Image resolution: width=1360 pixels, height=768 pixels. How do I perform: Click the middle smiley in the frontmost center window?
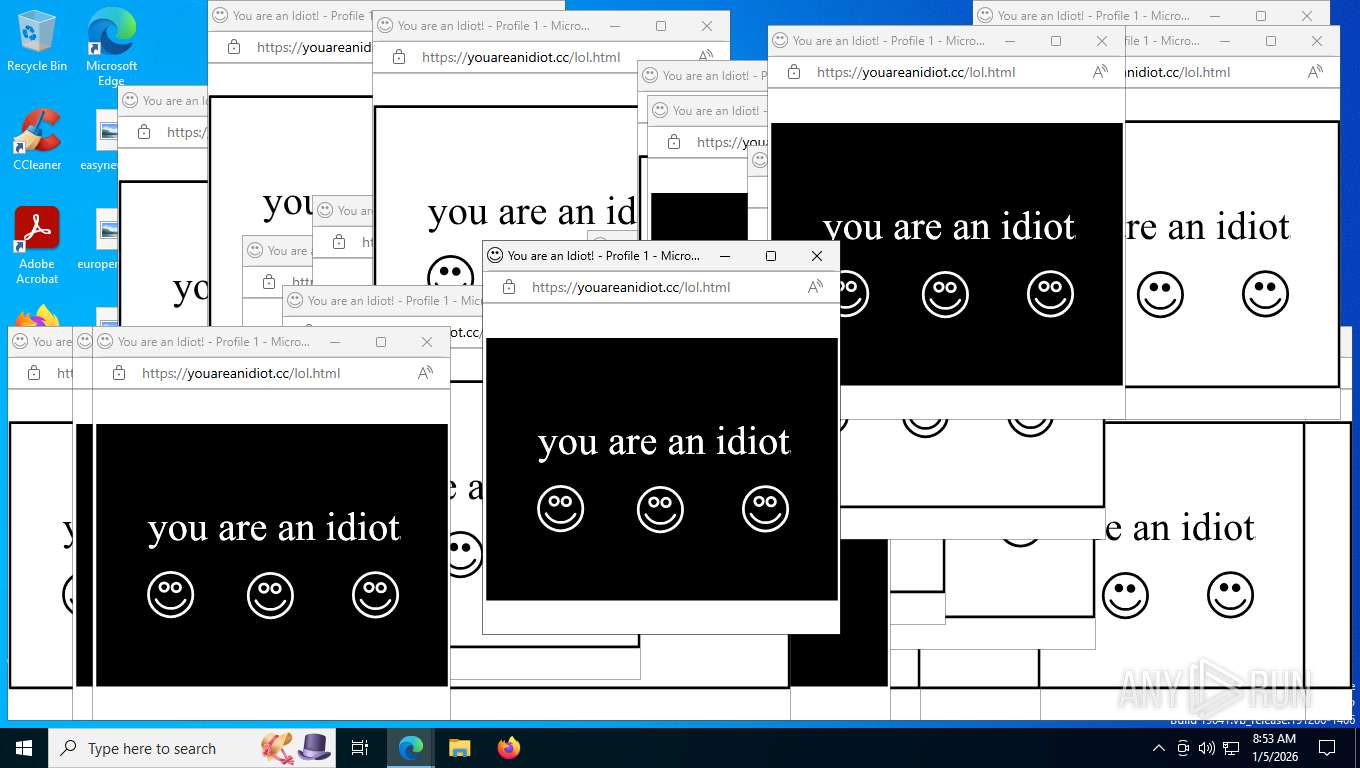point(661,509)
